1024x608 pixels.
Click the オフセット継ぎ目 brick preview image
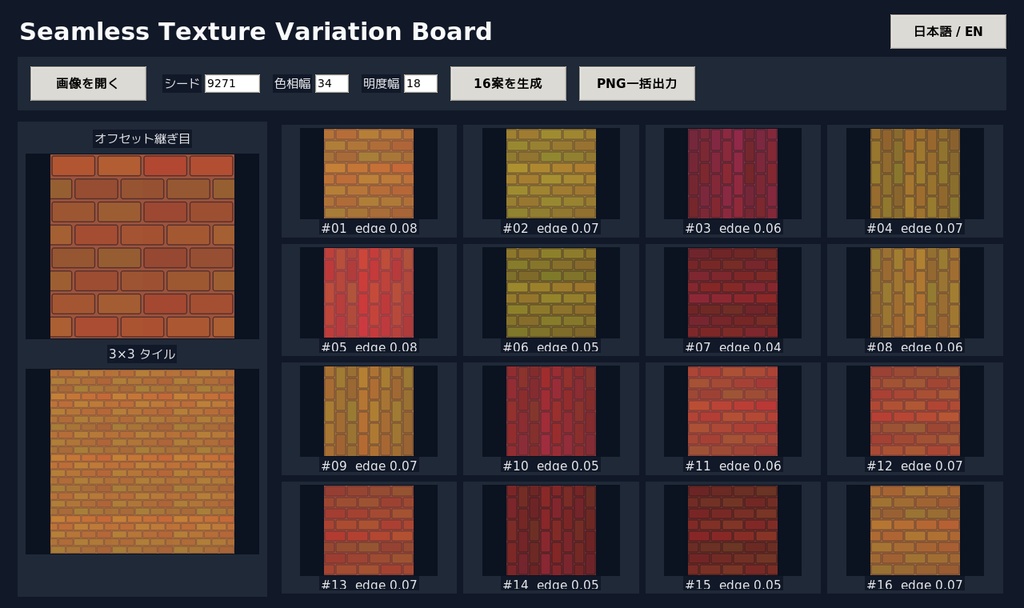pos(142,246)
